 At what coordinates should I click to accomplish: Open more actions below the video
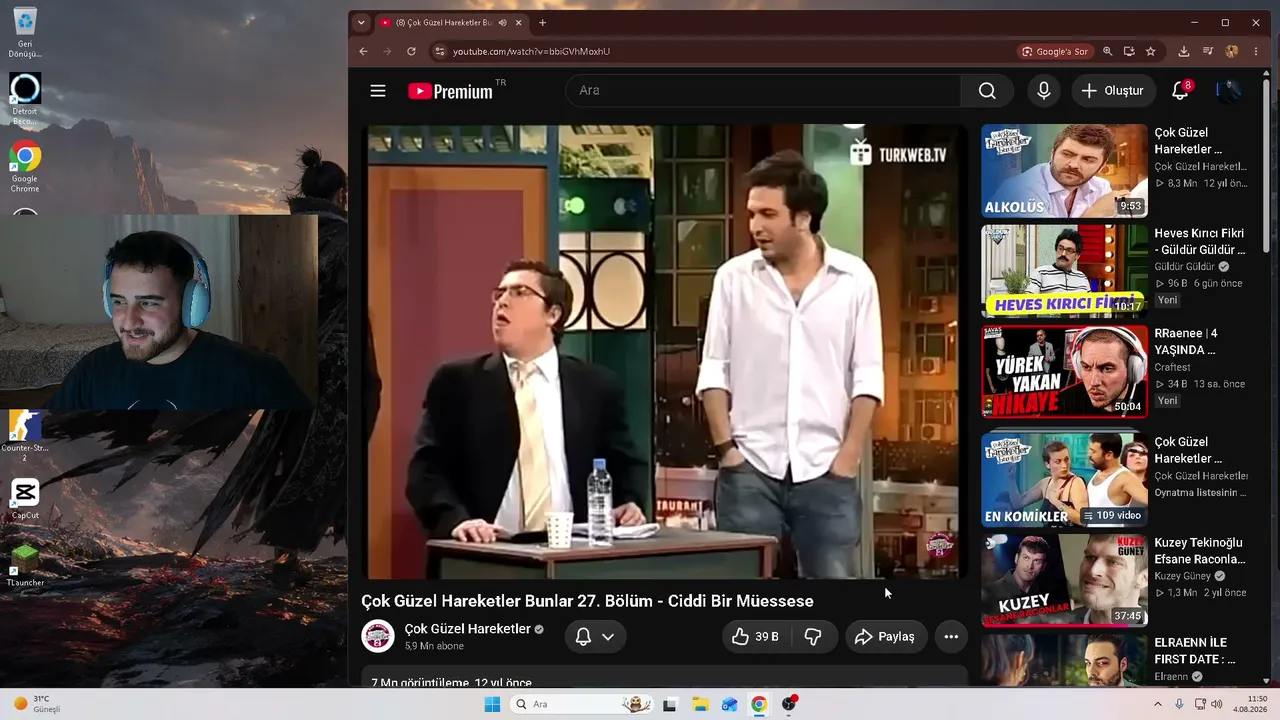(x=951, y=637)
